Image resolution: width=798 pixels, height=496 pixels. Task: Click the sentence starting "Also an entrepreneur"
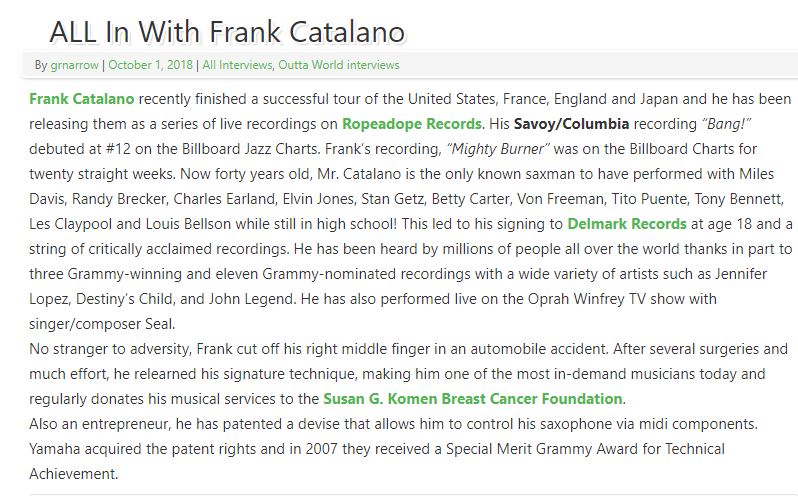point(393,424)
